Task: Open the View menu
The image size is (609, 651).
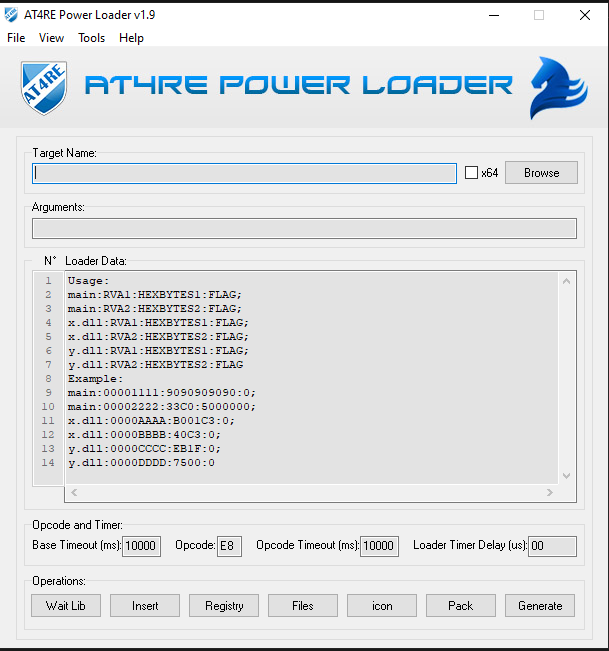Action: tap(51, 38)
